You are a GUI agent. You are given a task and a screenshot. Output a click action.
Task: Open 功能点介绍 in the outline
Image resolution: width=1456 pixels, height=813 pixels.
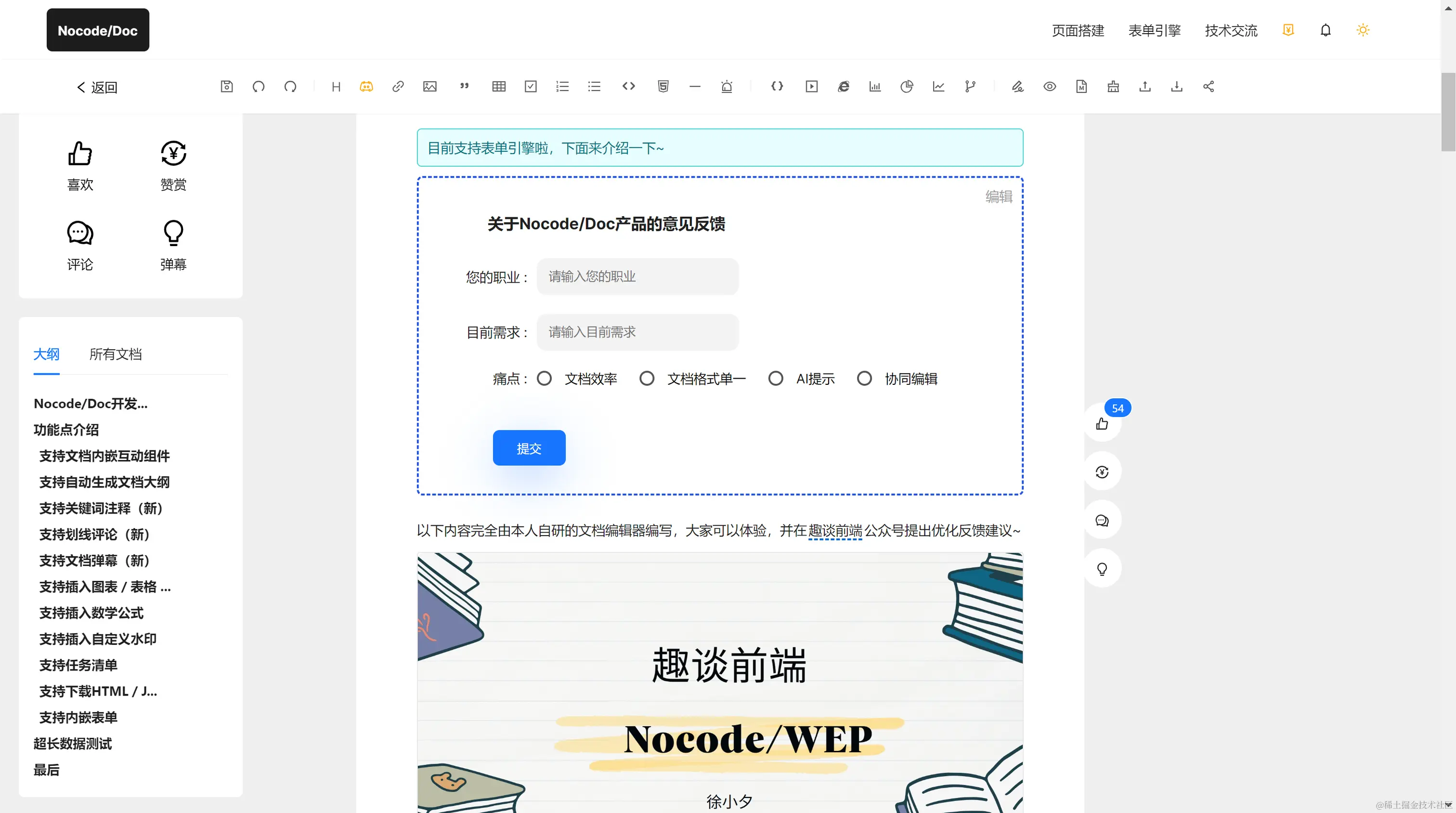(66, 430)
